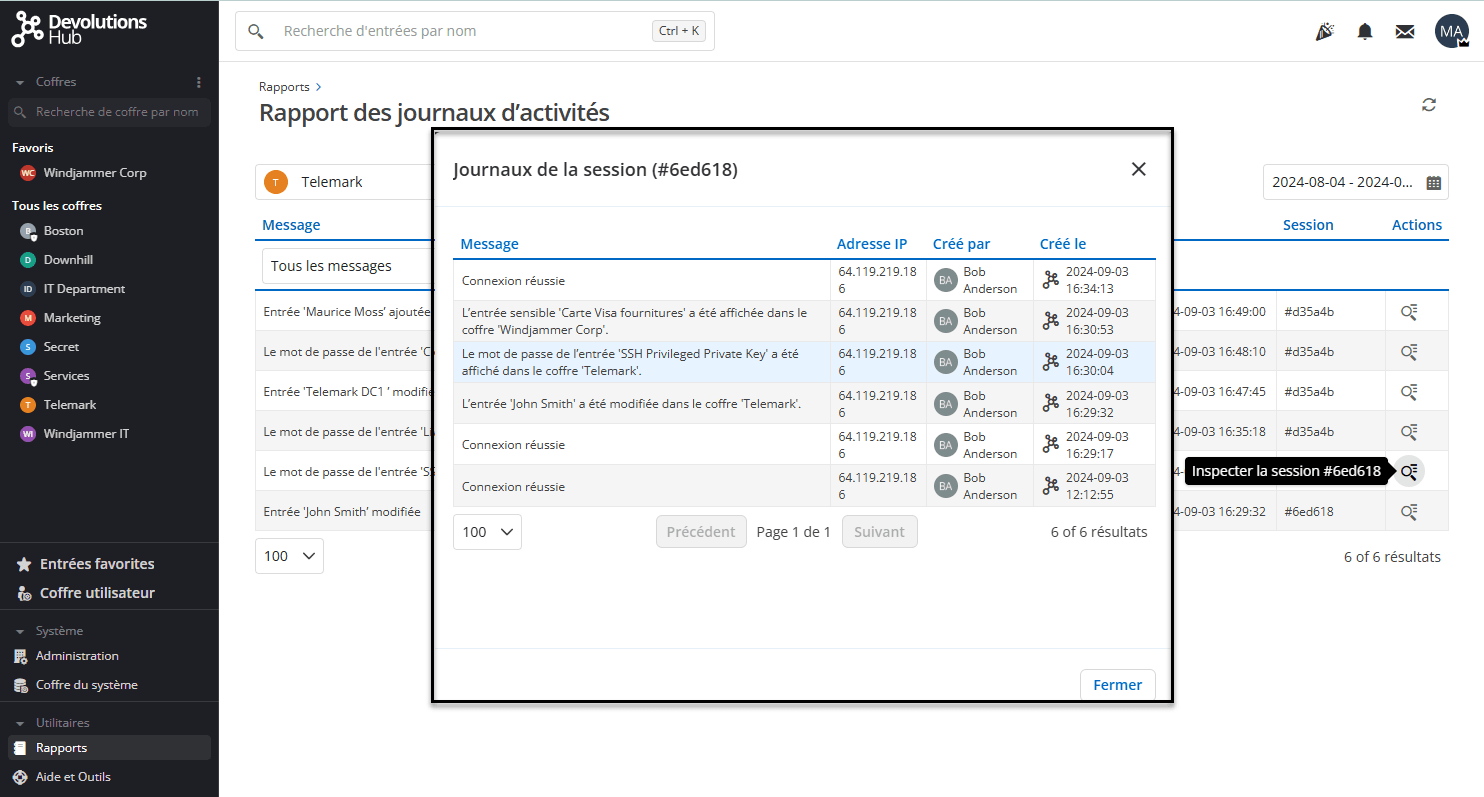Image resolution: width=1484 pixels, height=797 pixels.
Task: Select the Telemark vault in sidebar
Action: (70, 405)
